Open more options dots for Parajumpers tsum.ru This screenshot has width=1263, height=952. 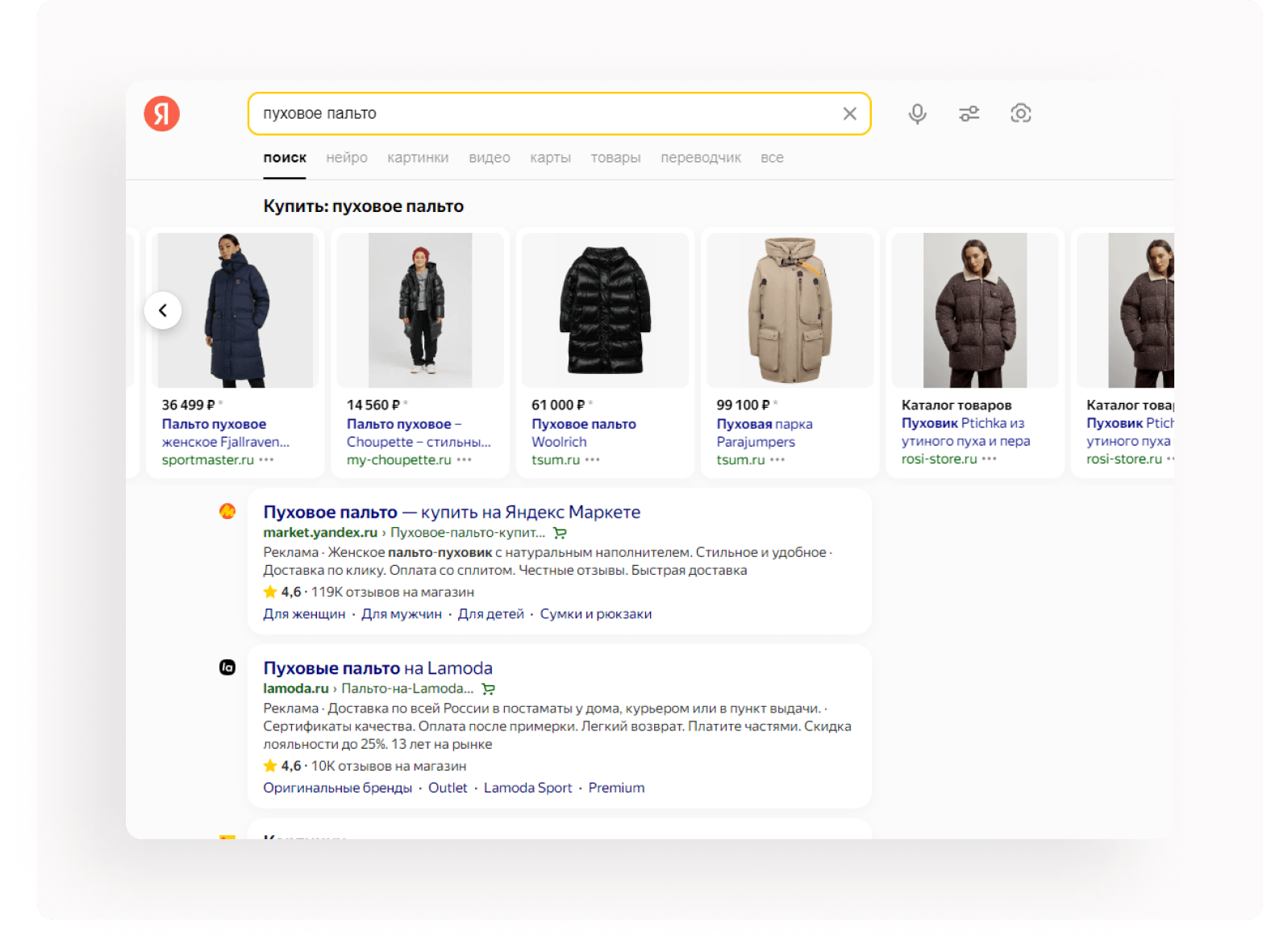click(x=777, y=459)
